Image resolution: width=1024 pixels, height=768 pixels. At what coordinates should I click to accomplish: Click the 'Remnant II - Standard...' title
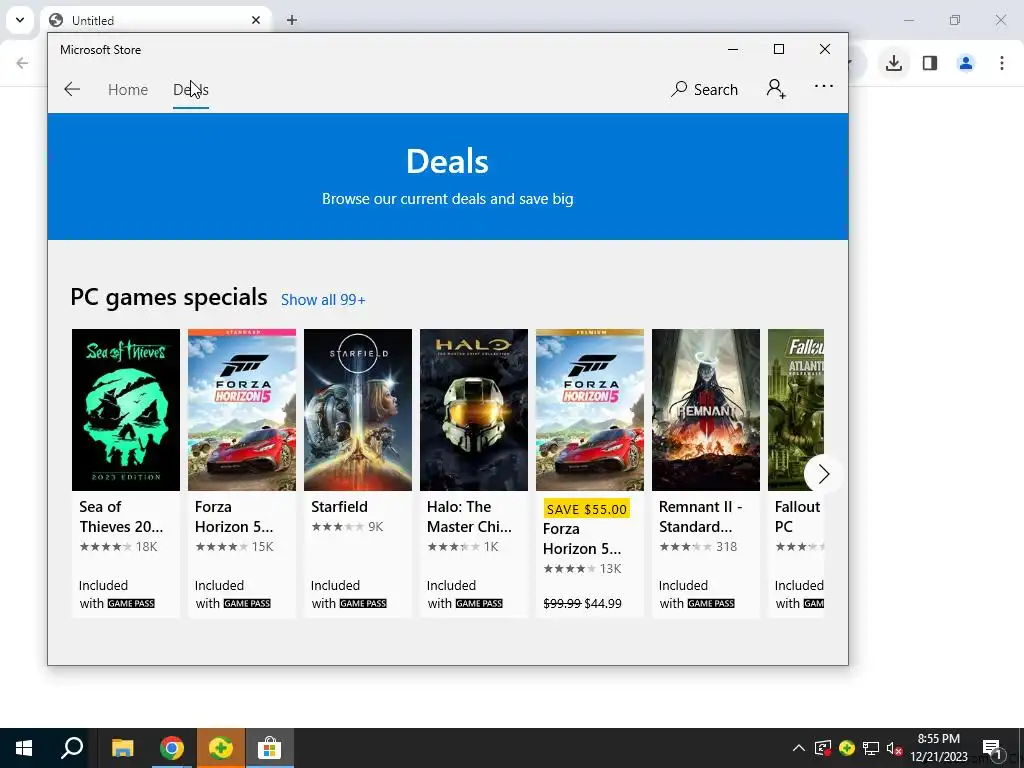coord(700,517)
